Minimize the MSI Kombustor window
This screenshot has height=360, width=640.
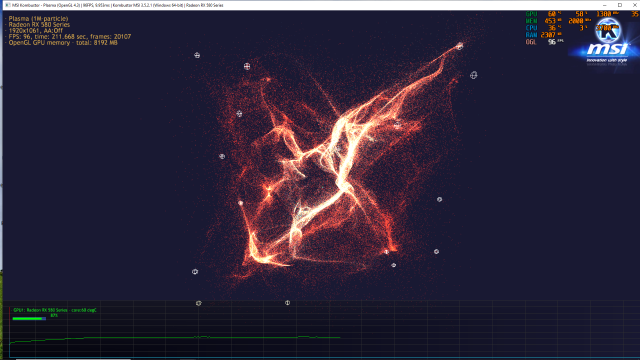click(604, 5)
